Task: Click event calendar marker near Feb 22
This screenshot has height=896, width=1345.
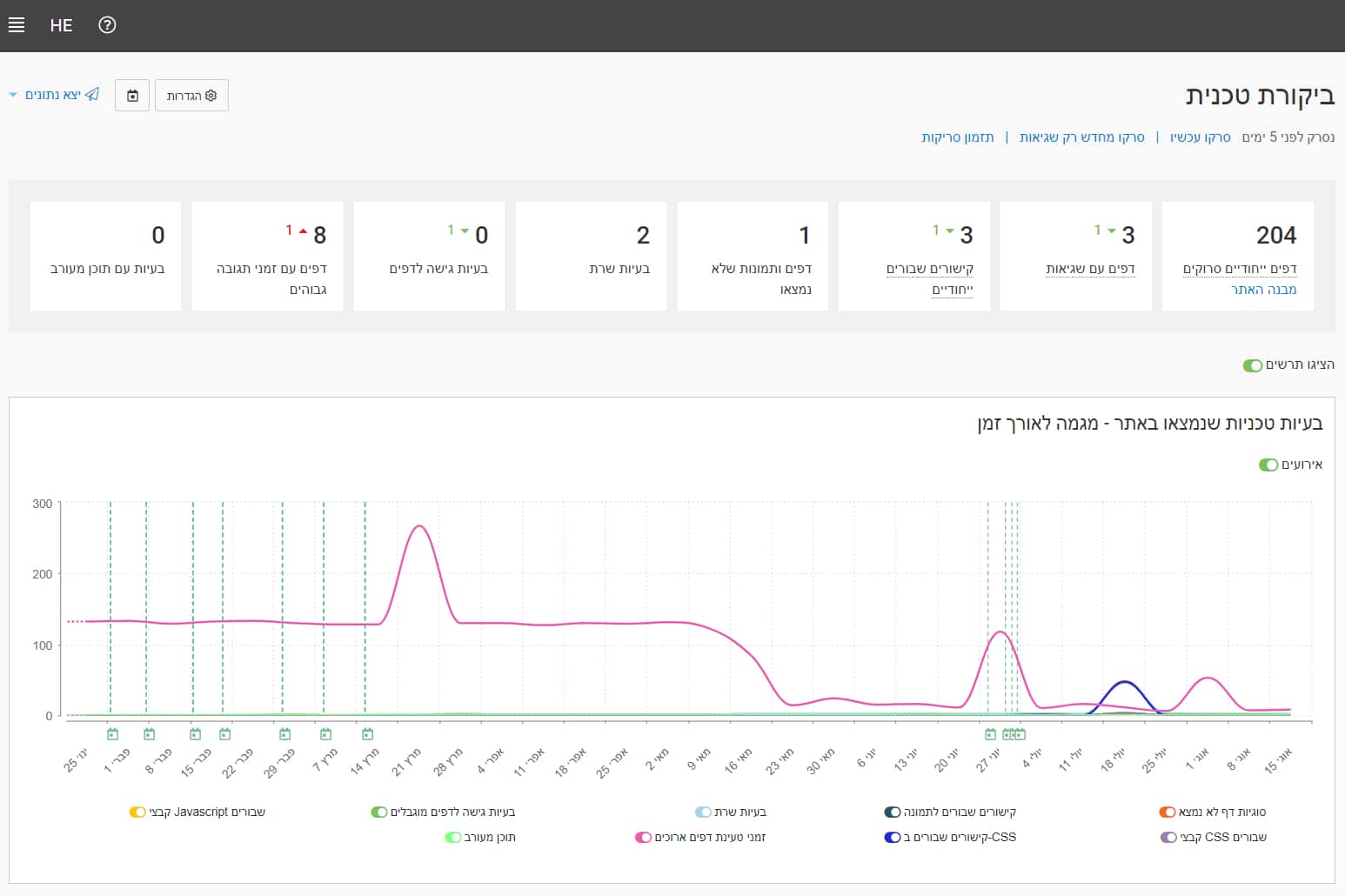Action: pyautogui.click(x=225, y=734)
